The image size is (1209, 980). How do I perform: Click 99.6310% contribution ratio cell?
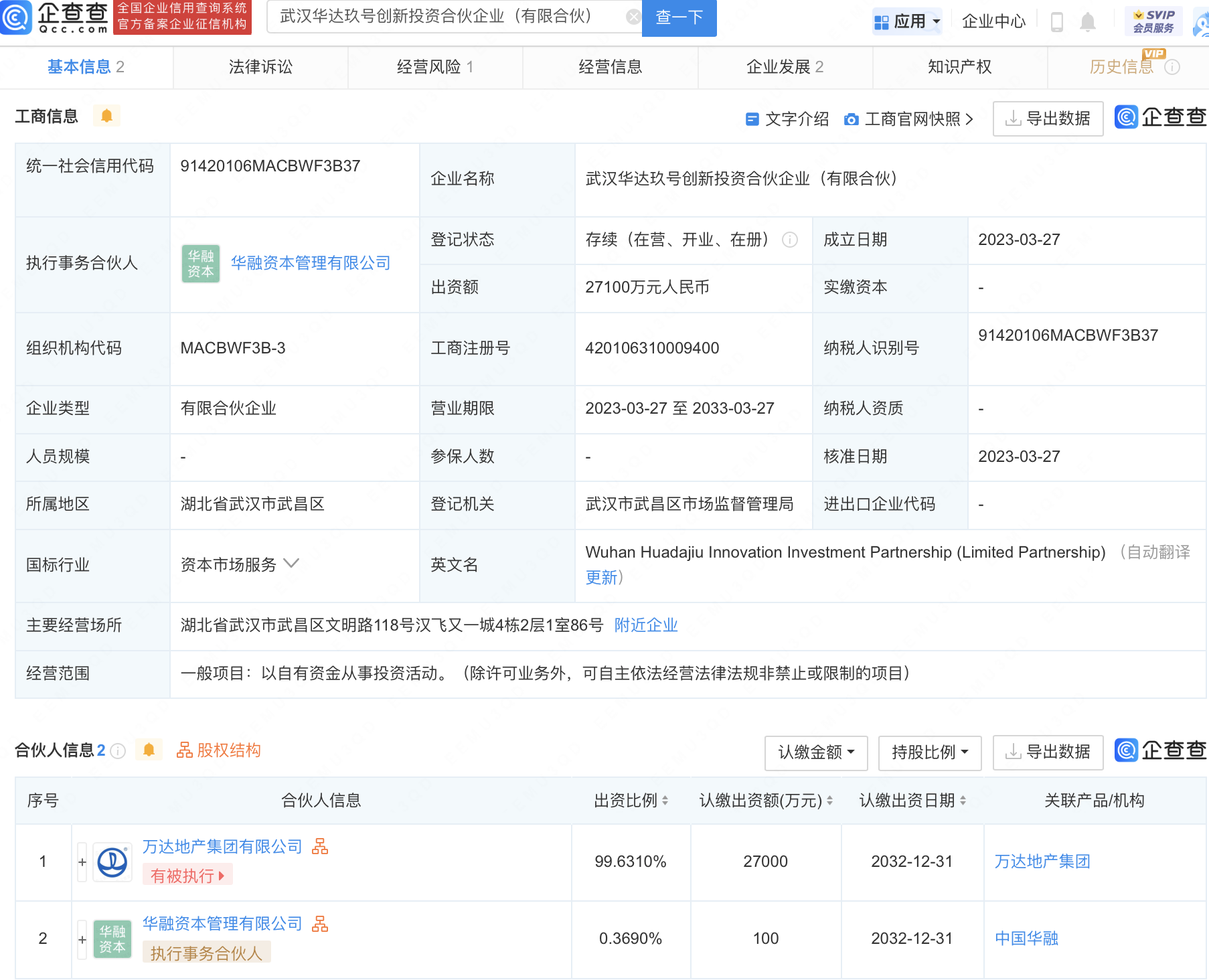point(631,862)
